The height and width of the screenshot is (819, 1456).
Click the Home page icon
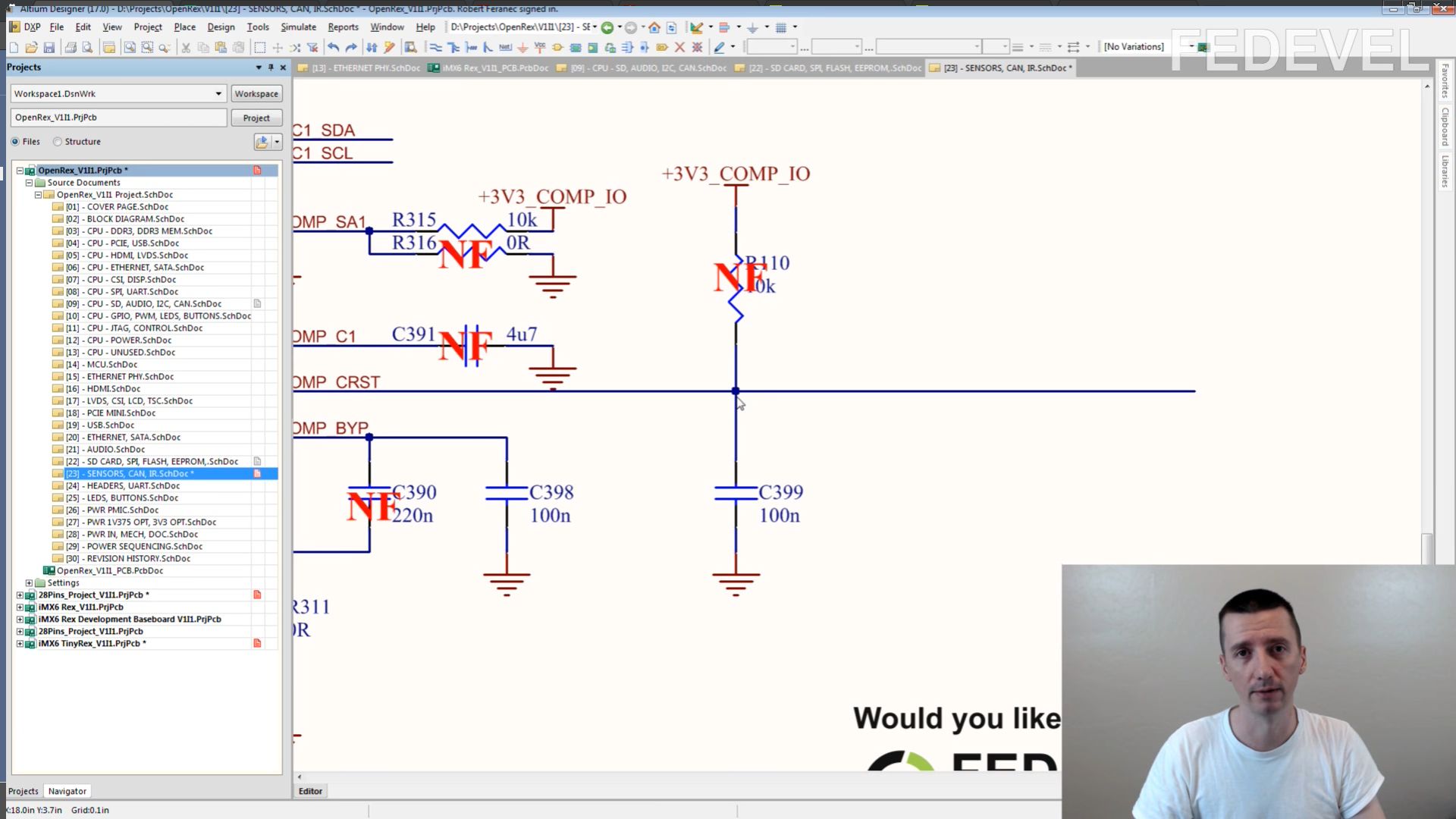point(654,27)
